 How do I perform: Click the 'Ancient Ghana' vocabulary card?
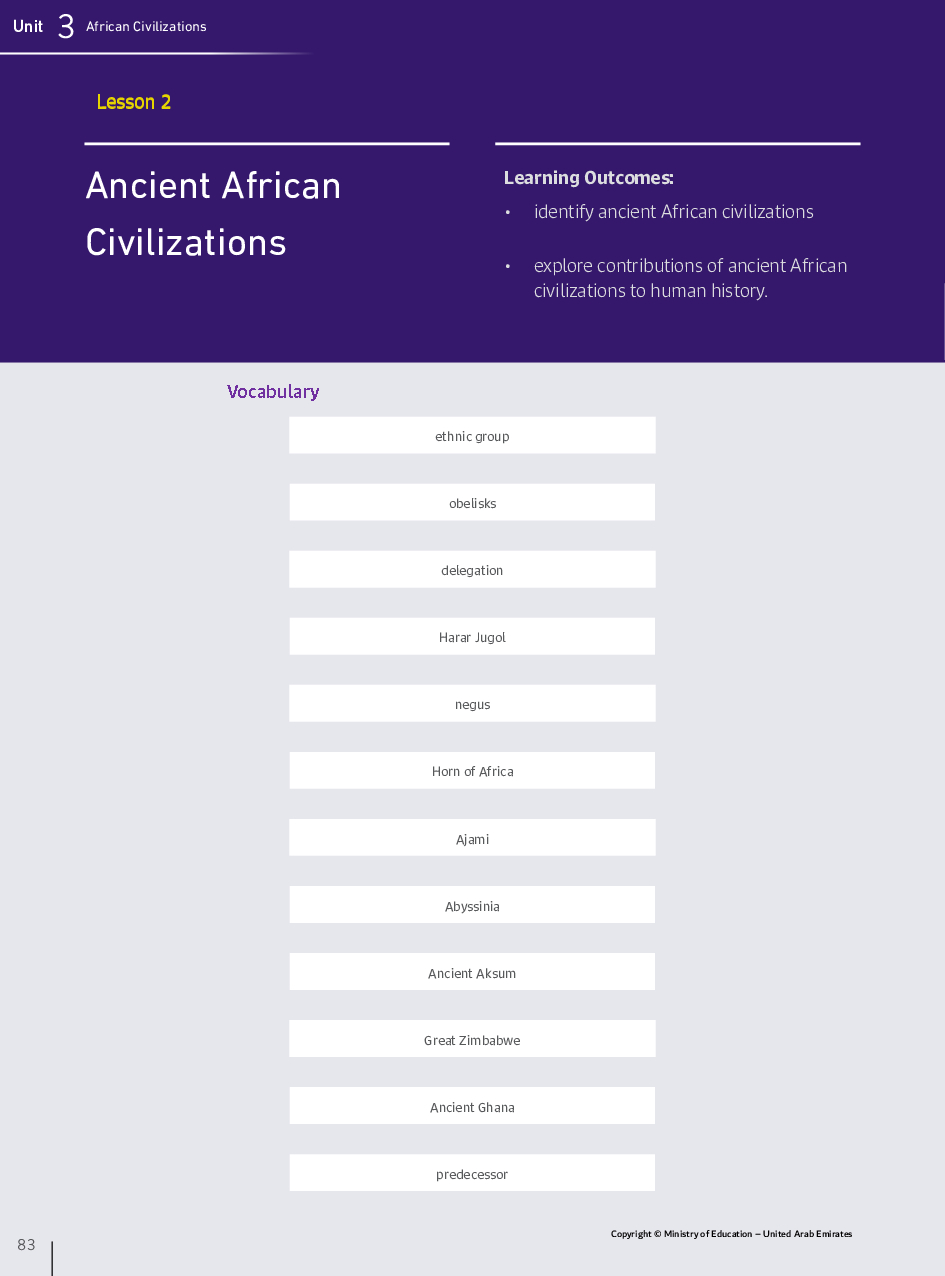coord(472,1106)
